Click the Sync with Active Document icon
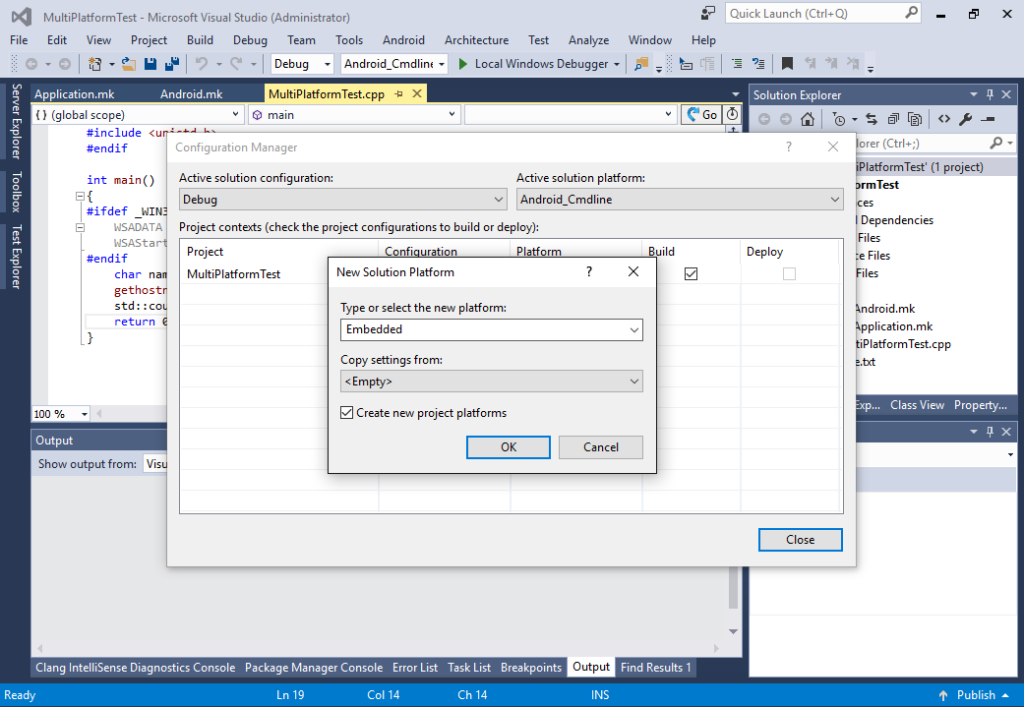Image resolution: width=1024 pixels, height=707 pixels. click(872, 118)
